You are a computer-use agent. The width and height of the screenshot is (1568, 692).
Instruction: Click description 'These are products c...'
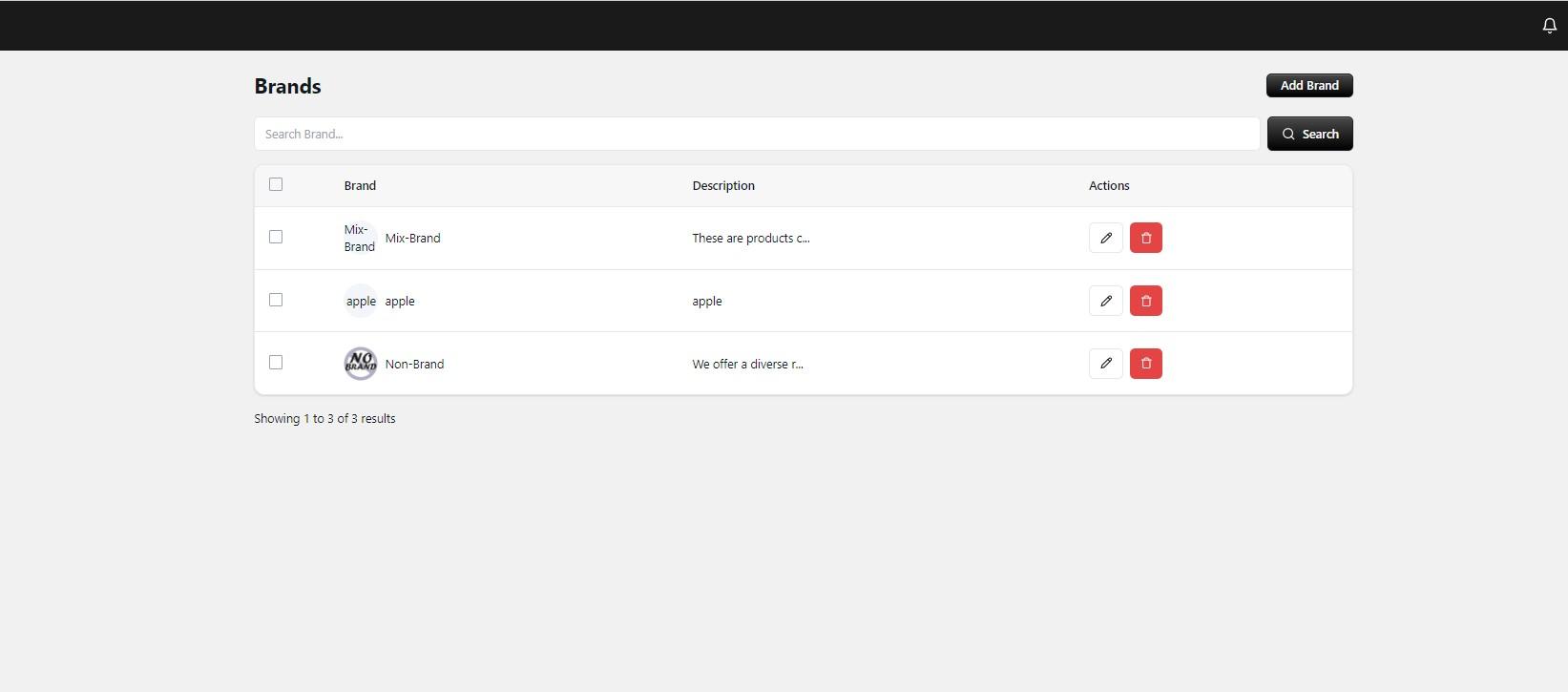[751, 239]
